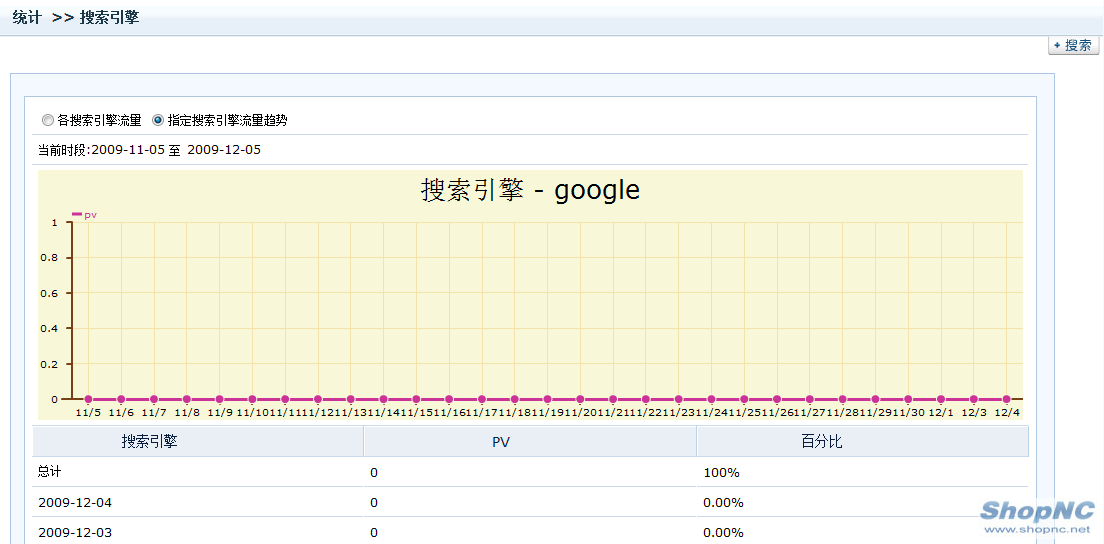The height and width of the screenshot is (544, 1104).
Task: Click the 0.00% cell in 2009-12-04 row
Action: pos(723,502)
